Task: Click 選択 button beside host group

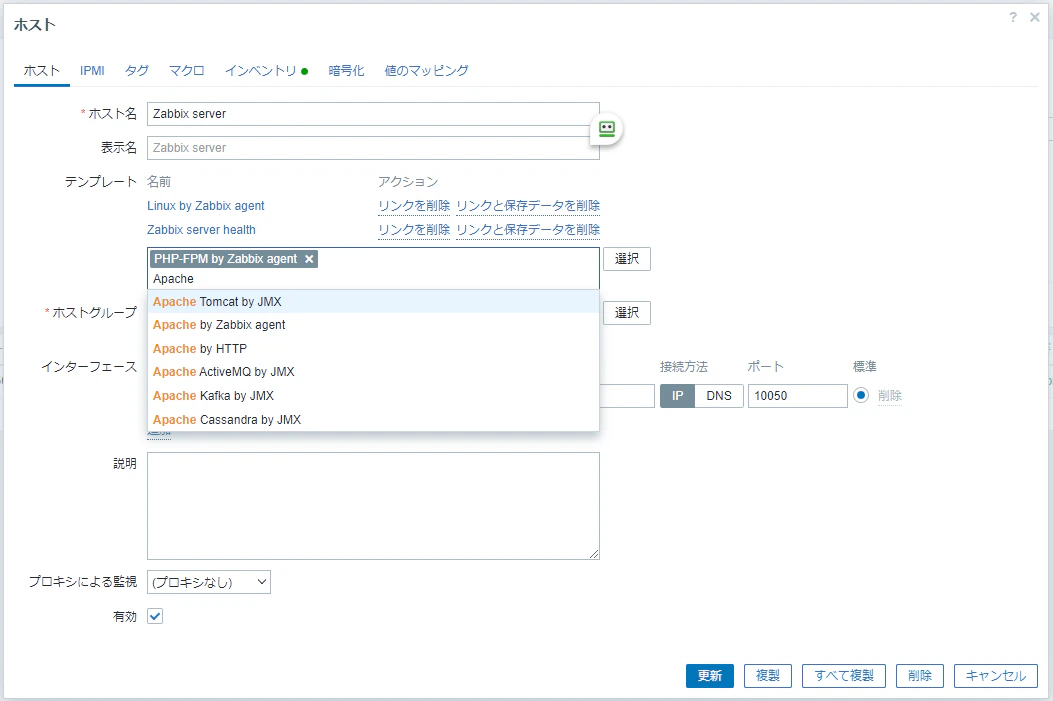Action: click(627, 313)
